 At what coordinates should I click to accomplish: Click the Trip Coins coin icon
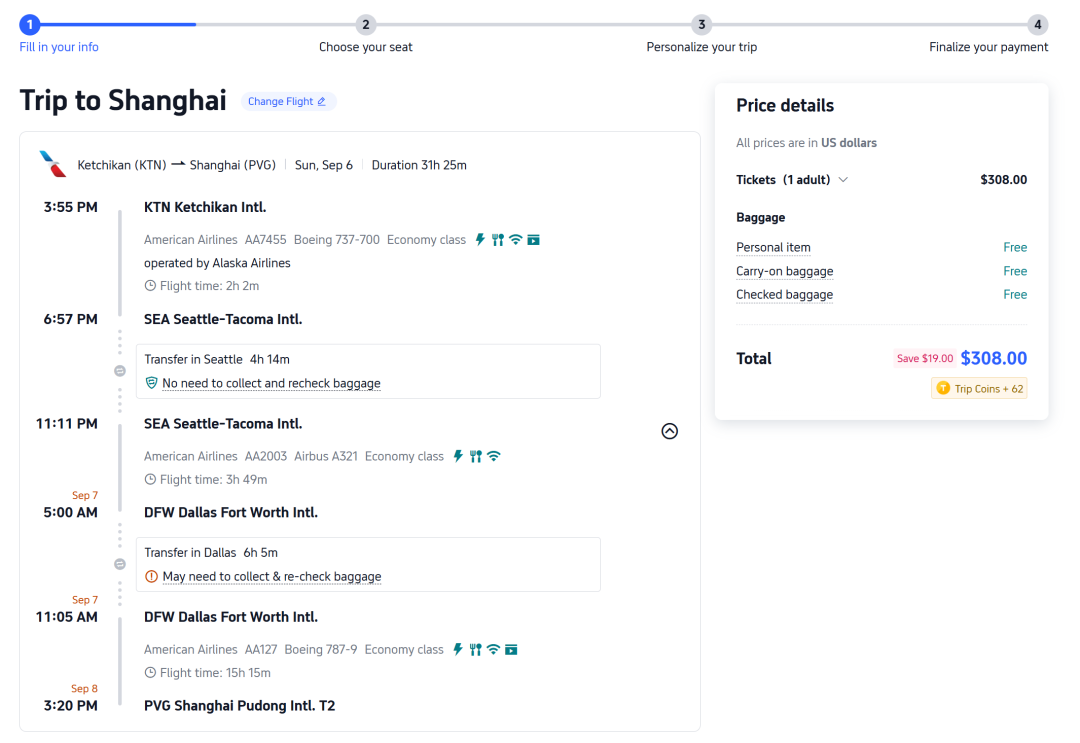coord(943,388)
